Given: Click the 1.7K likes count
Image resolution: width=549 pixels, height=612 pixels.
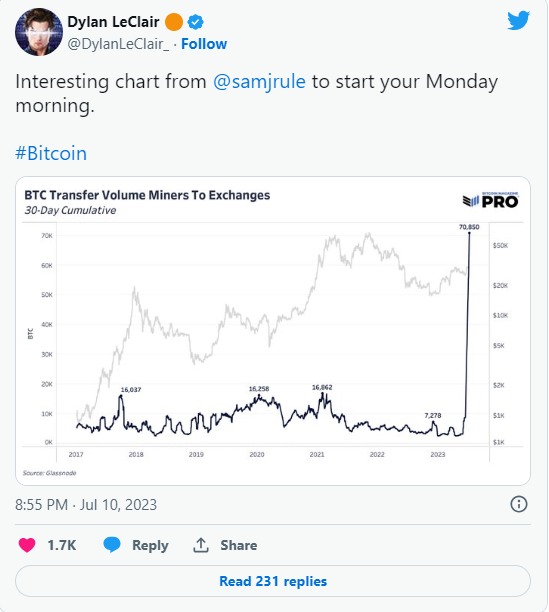Looking at the screenshot, I should pyautogui.click(x=62, y=545).
